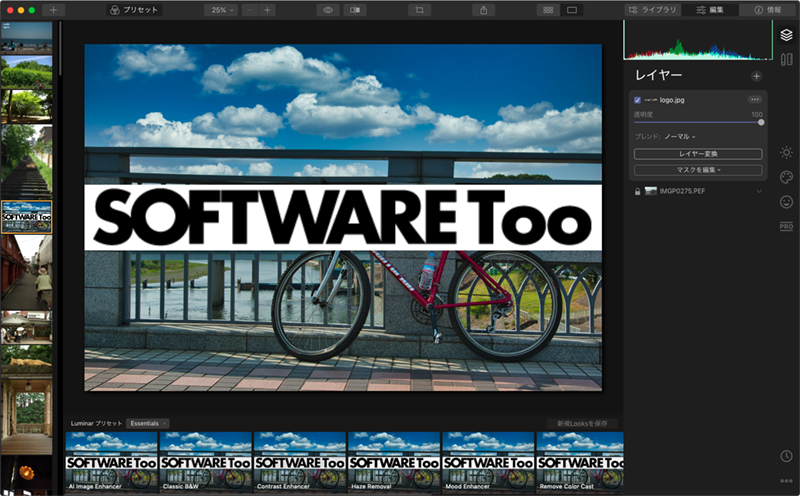
Task: Open the Canvas tools ruler icon
Action: coord(786,60)
